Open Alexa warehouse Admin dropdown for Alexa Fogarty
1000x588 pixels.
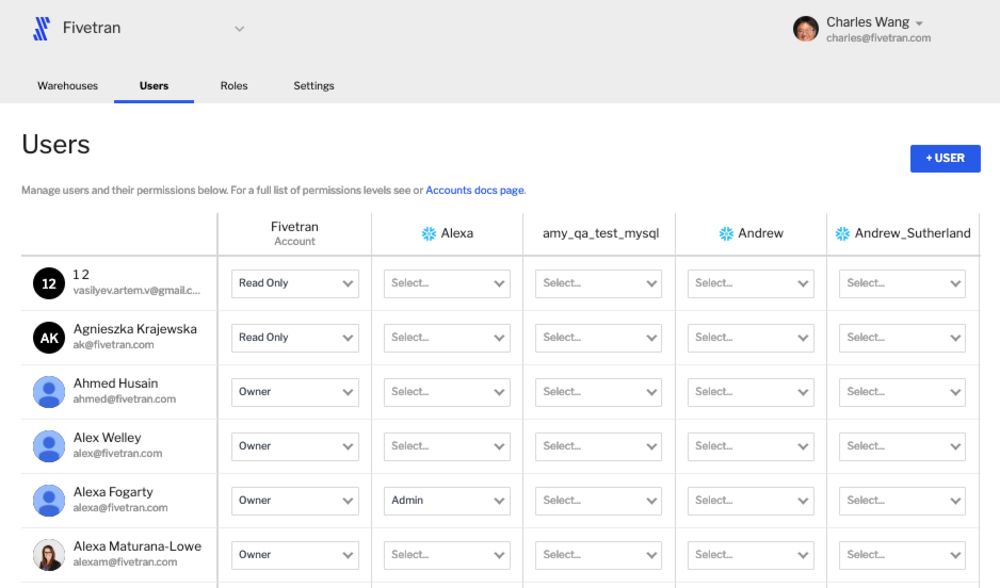[446, 500]
